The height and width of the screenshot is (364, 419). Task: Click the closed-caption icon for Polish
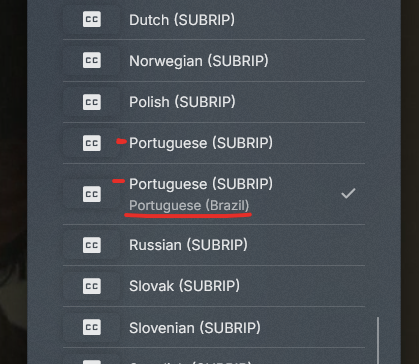92,102
